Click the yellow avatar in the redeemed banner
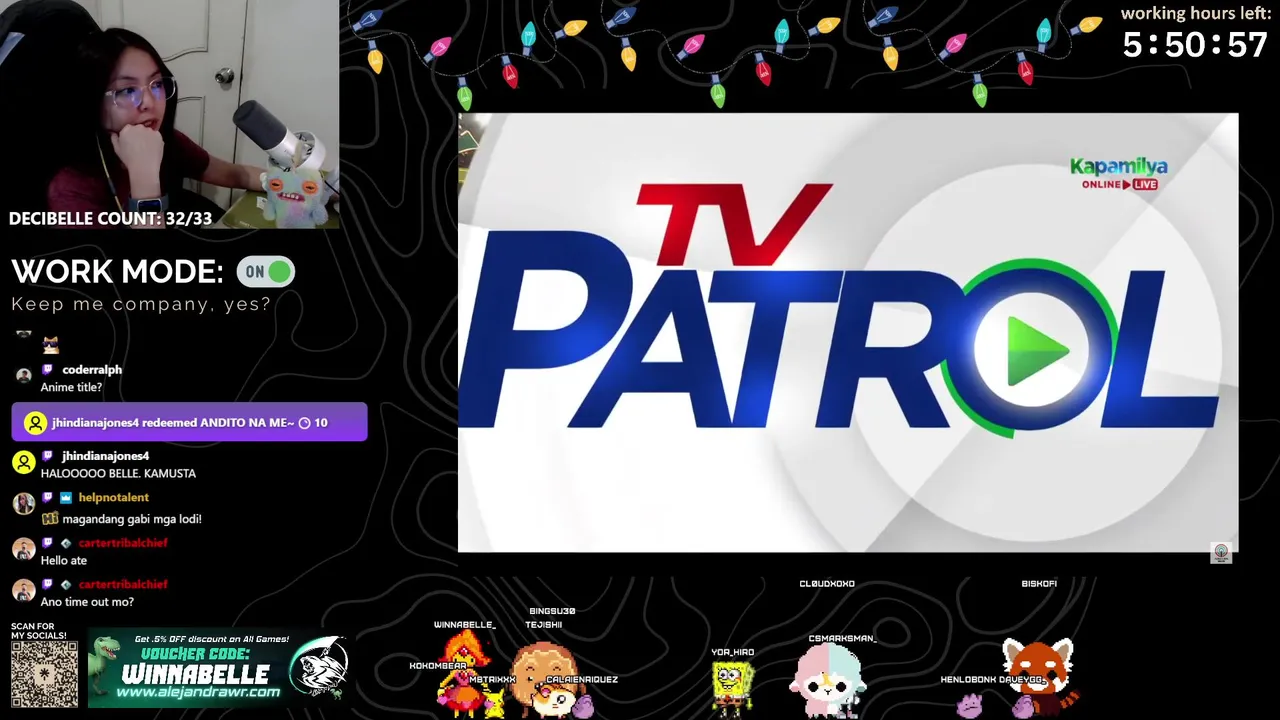This screenshot has height=720, width=1280. (36, 423)
